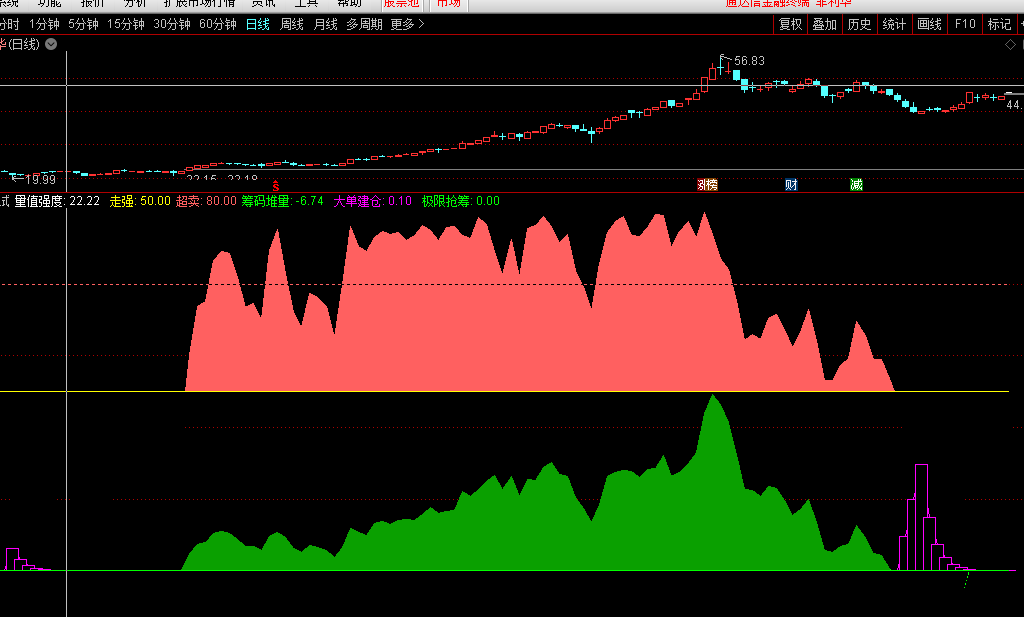Expand 更多 period options
Screen dimensions: 1024x617
click(407, 24)
